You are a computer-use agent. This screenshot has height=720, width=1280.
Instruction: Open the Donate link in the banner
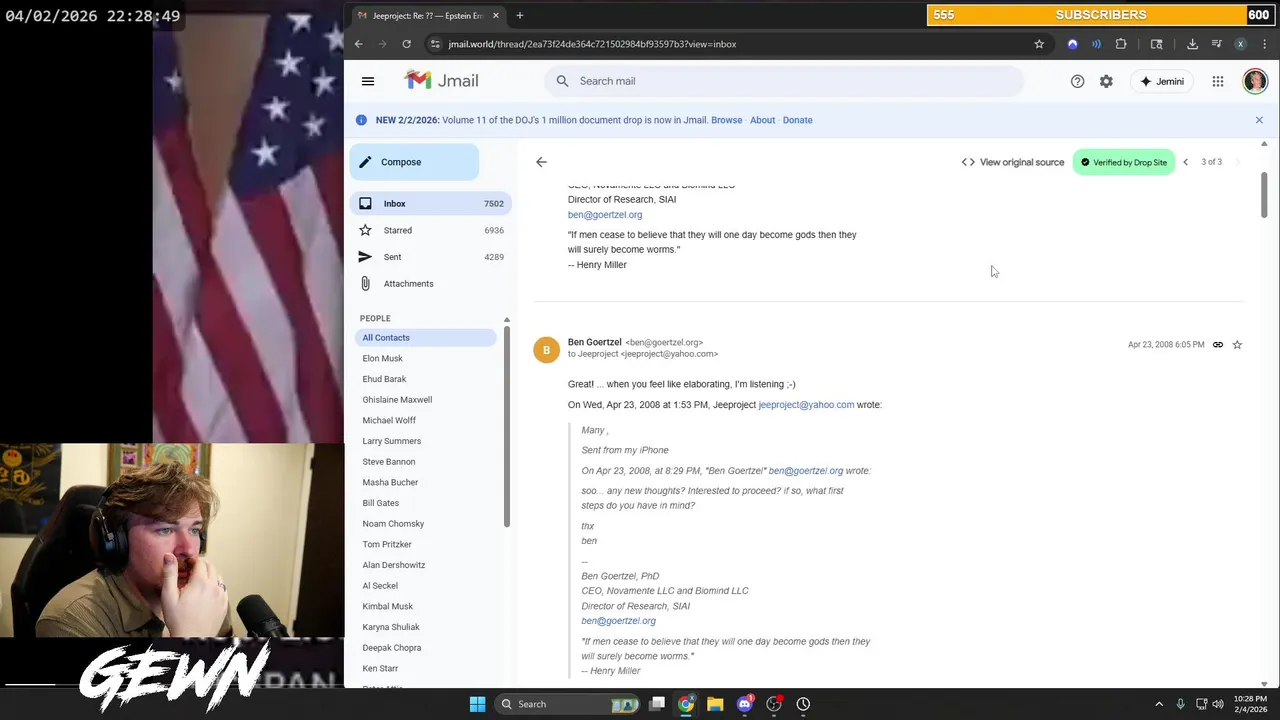click(797, 120)
